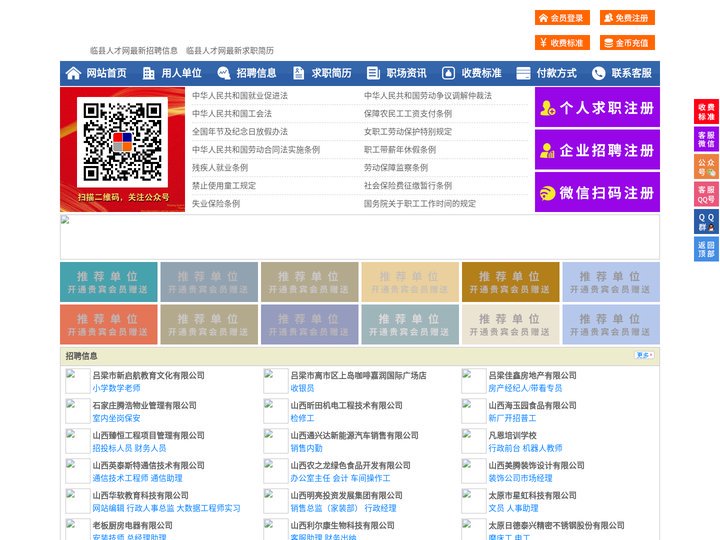The height and width of the screenshot is (540, 720).
Task: Click 微信扫码注册 purple button
Action: [x=597, y=192]
